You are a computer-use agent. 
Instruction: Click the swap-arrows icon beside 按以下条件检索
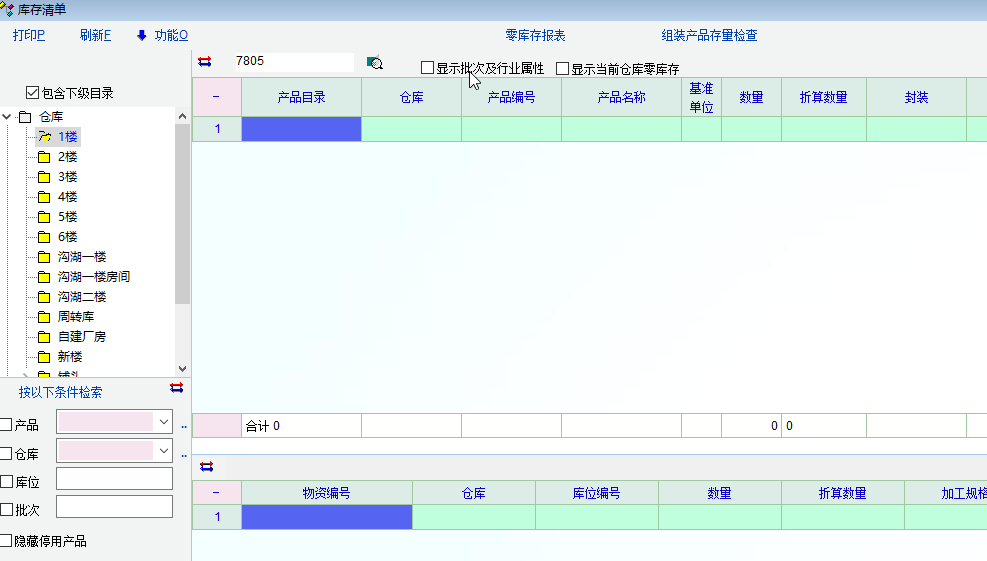177,388
